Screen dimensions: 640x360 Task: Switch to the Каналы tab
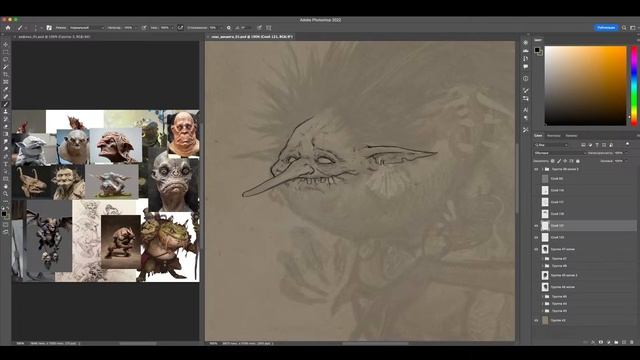click(x=553, y=136)
